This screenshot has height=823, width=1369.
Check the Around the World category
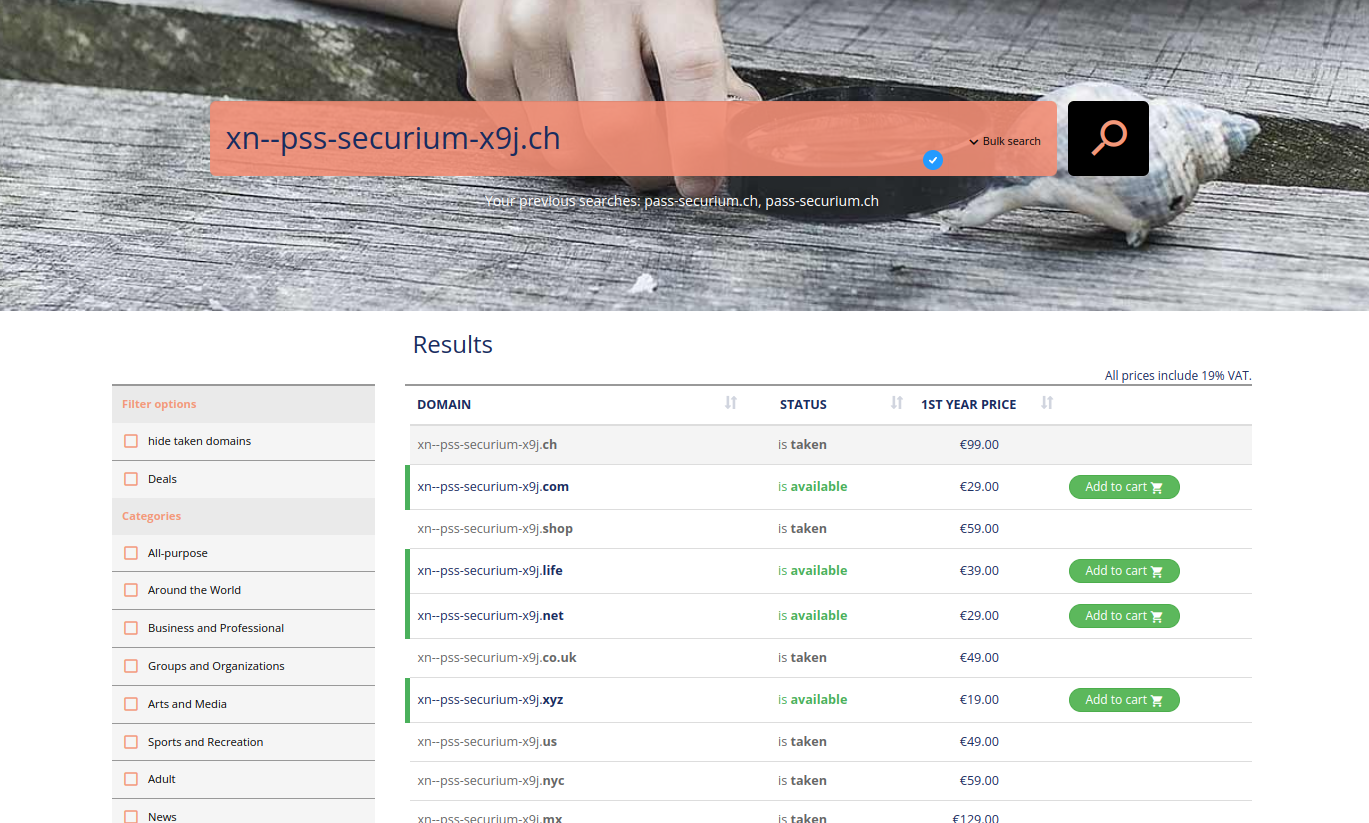131,590
